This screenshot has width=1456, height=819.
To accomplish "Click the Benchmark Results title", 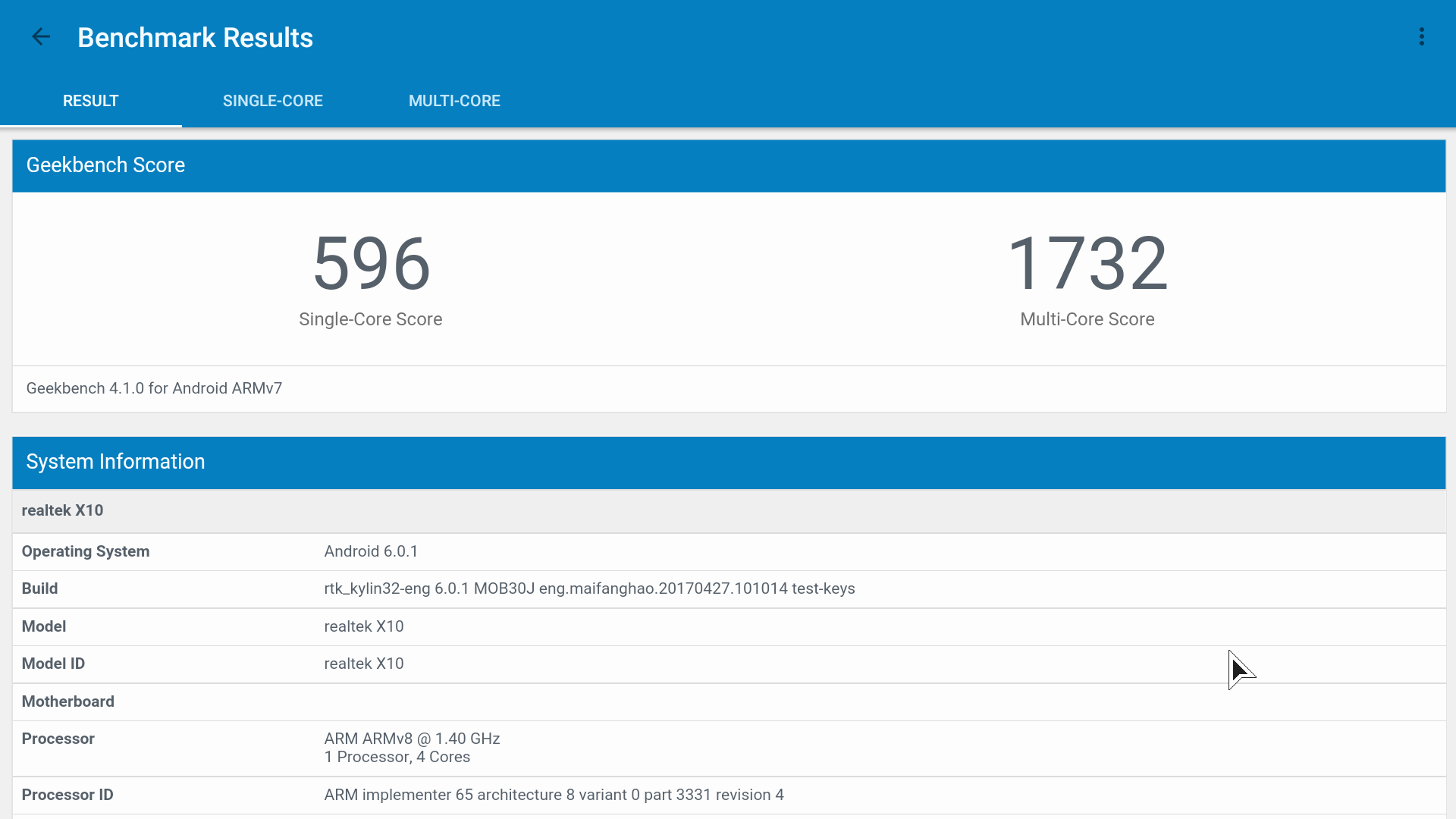I will tap(195, 38).
